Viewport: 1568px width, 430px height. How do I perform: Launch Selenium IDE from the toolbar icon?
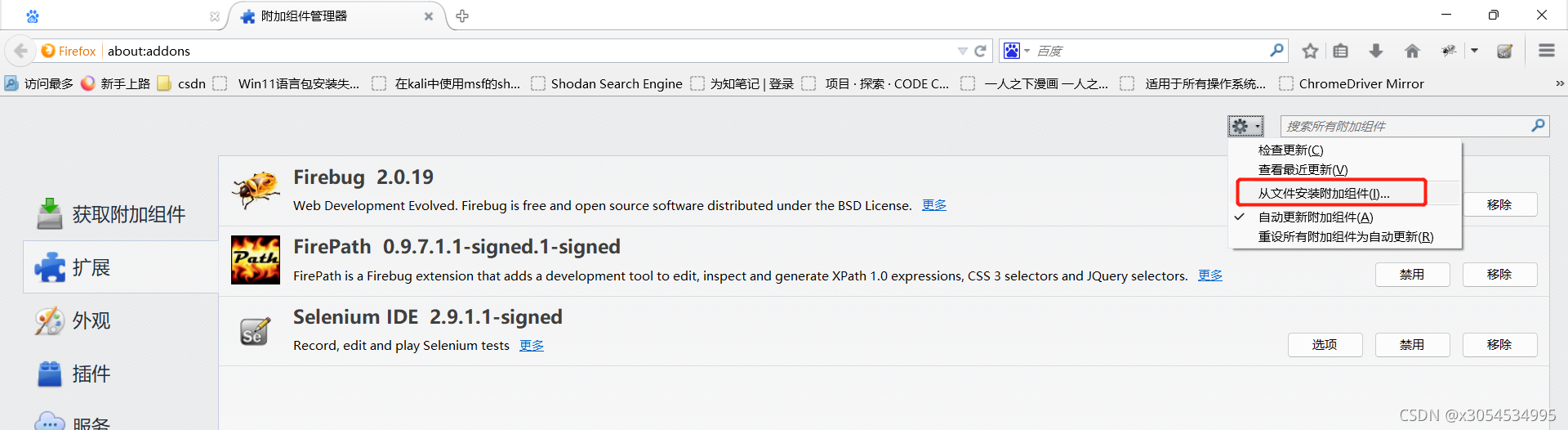coord(1504,51)
